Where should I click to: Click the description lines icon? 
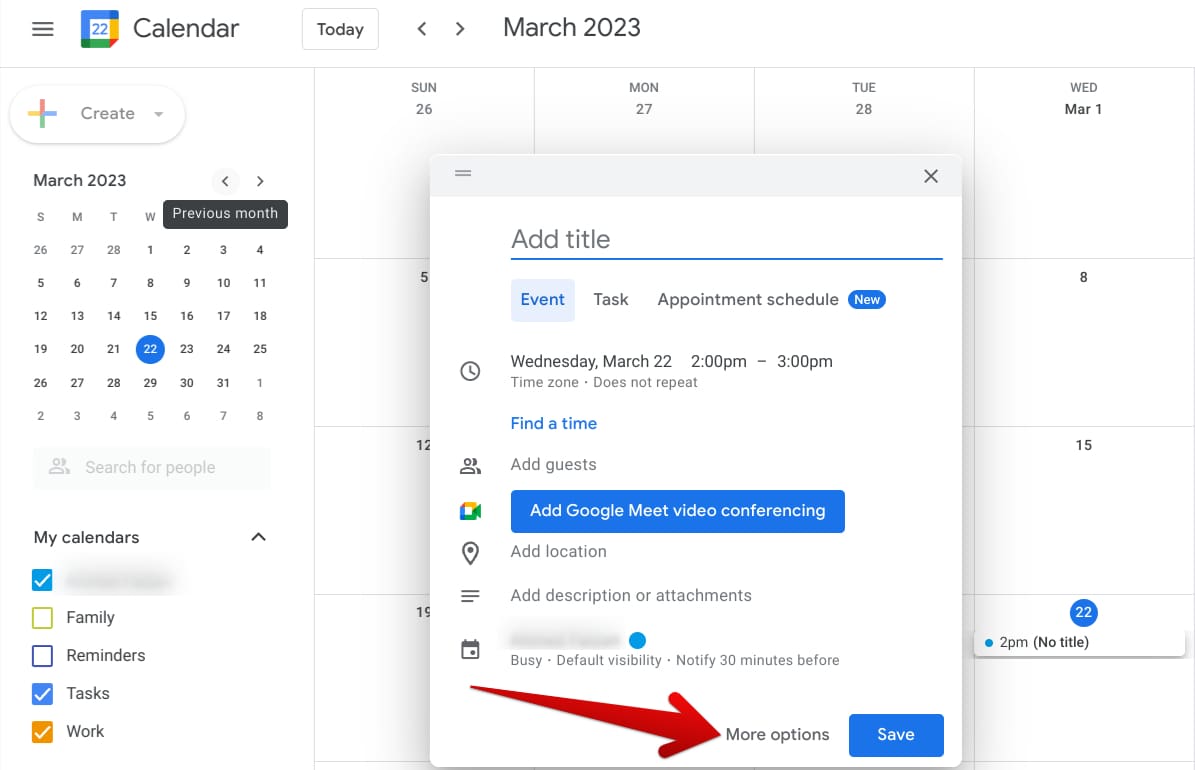pyautogui.click(x=470, y=596)
